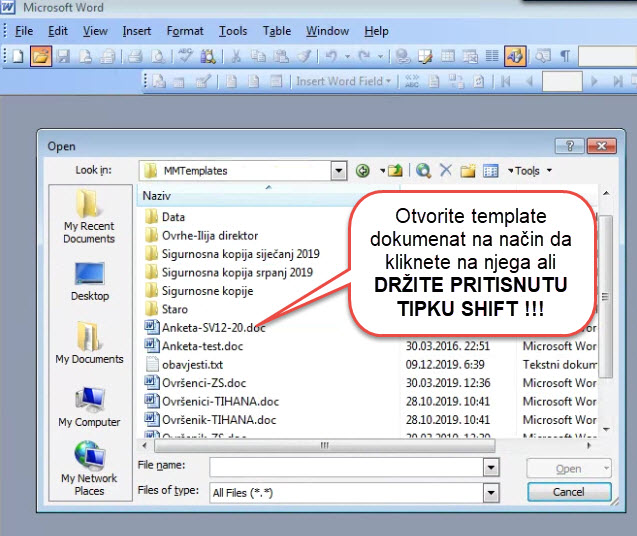637x536 pixels.
Task: Click the Back arrow in Open dialog
Action: pos(362,171)
